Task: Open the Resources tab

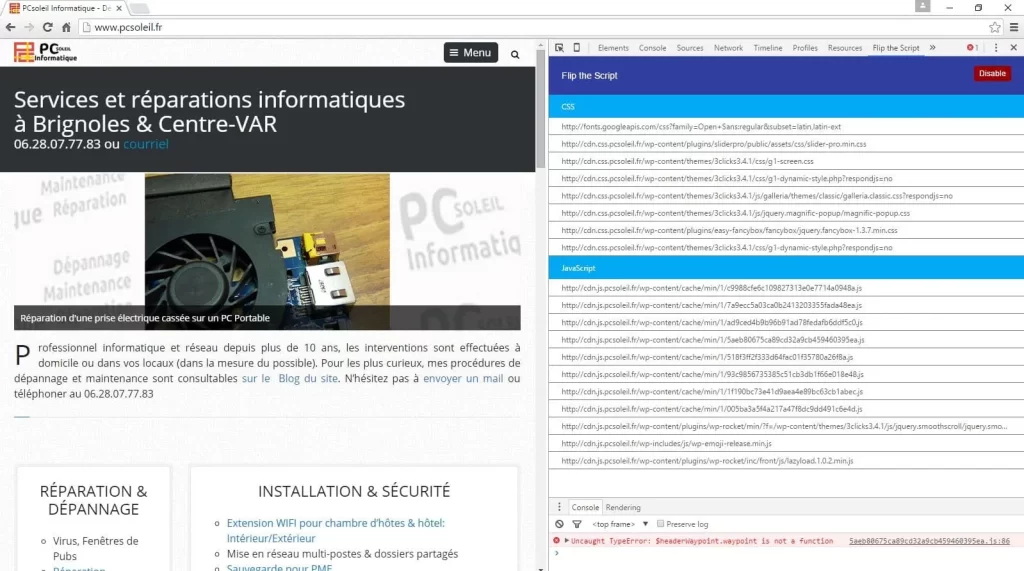Action: 844,48
